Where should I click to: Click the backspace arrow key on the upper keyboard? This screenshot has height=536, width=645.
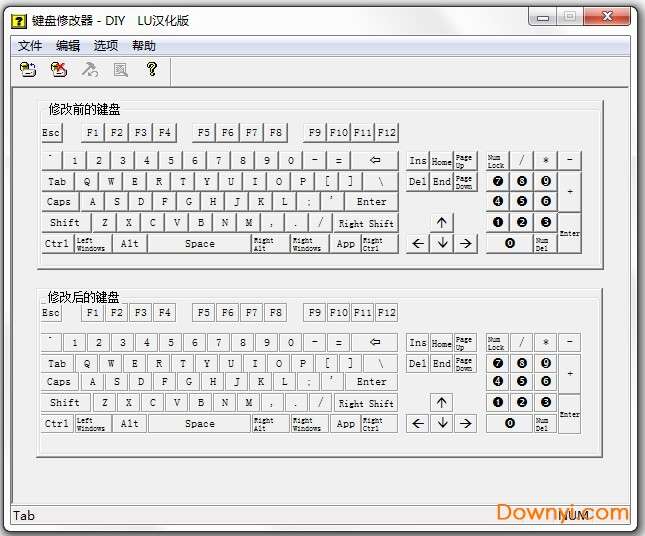375,160
